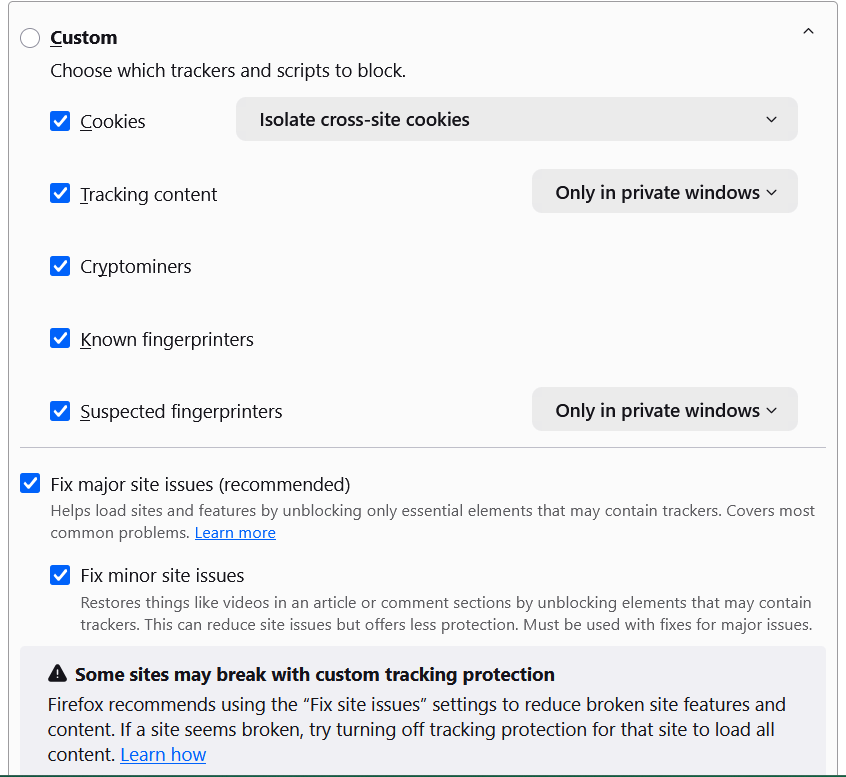Click the Cryptominers label
This screenshot has height=777, width=846.
pyautogui.click(x=136, y=267)
